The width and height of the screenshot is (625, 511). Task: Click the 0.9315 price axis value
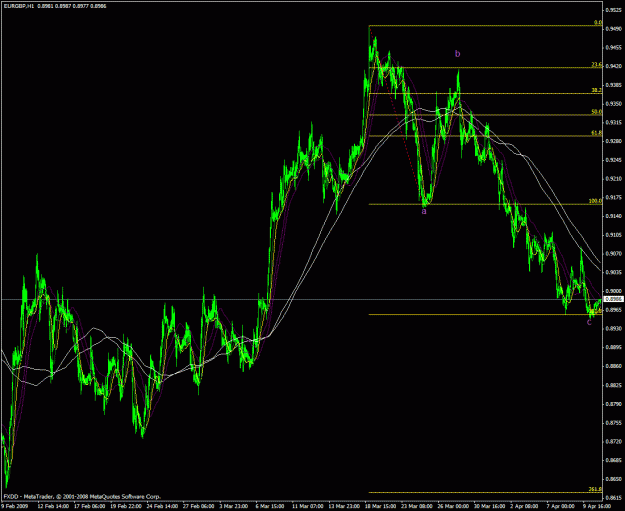click(613, 122)
